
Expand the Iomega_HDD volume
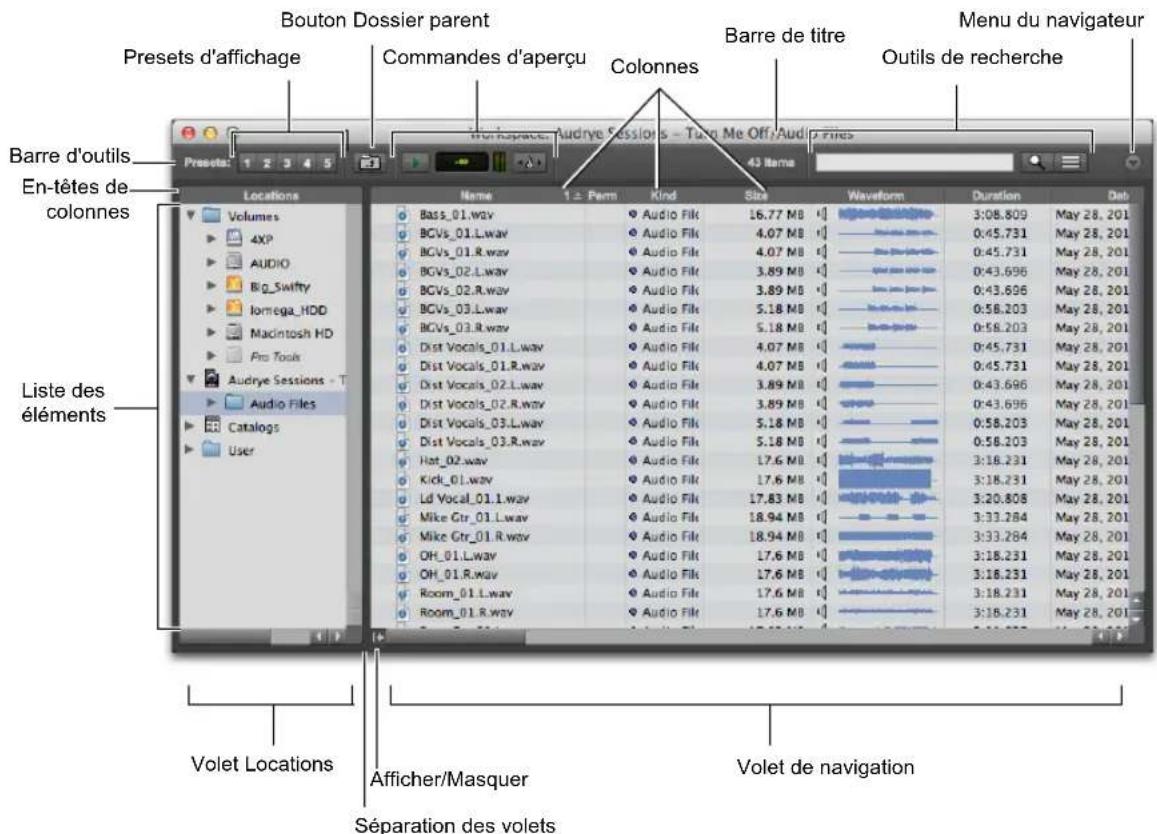211,309
